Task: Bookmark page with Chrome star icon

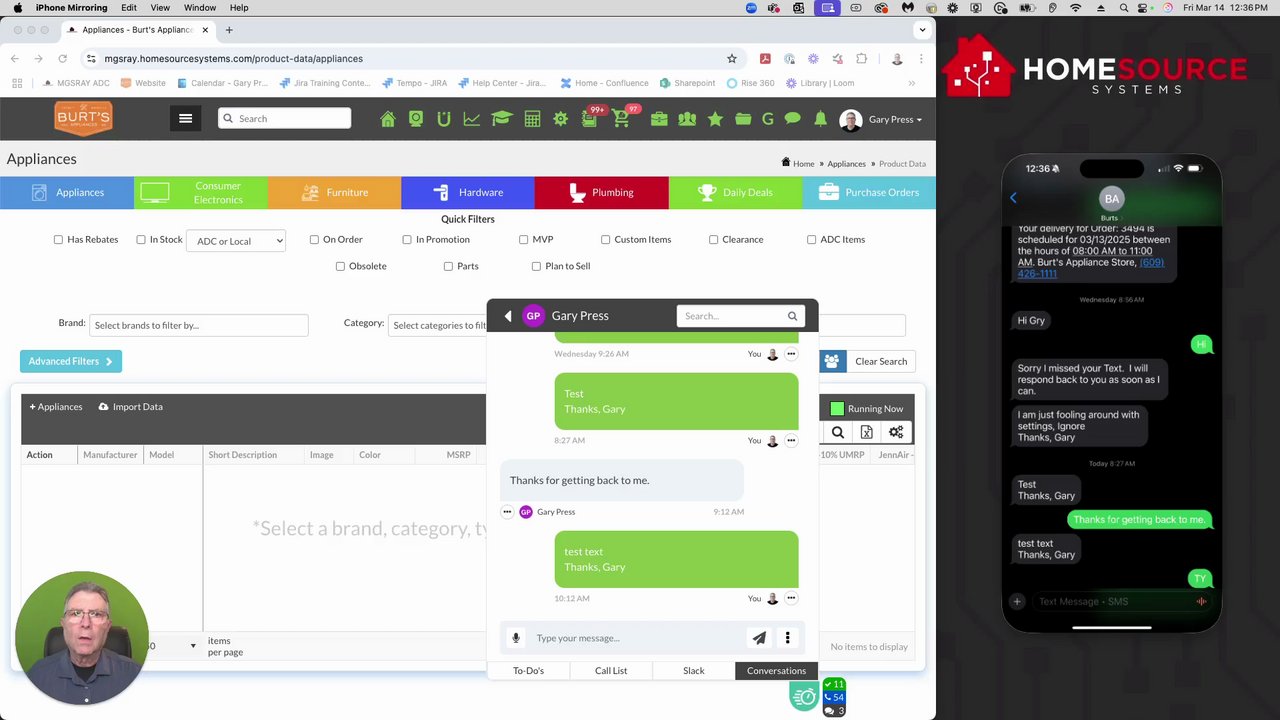Action: click(732, 59)
